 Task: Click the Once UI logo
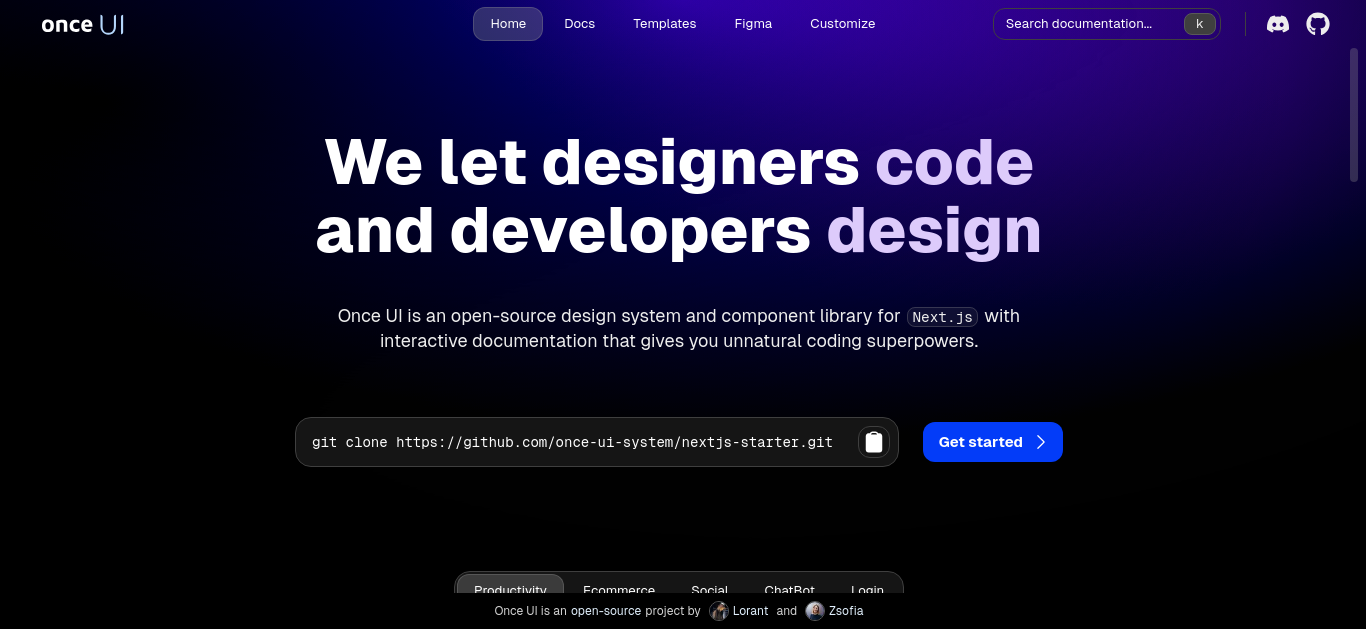pyautogui.click(x=83, y=24)
